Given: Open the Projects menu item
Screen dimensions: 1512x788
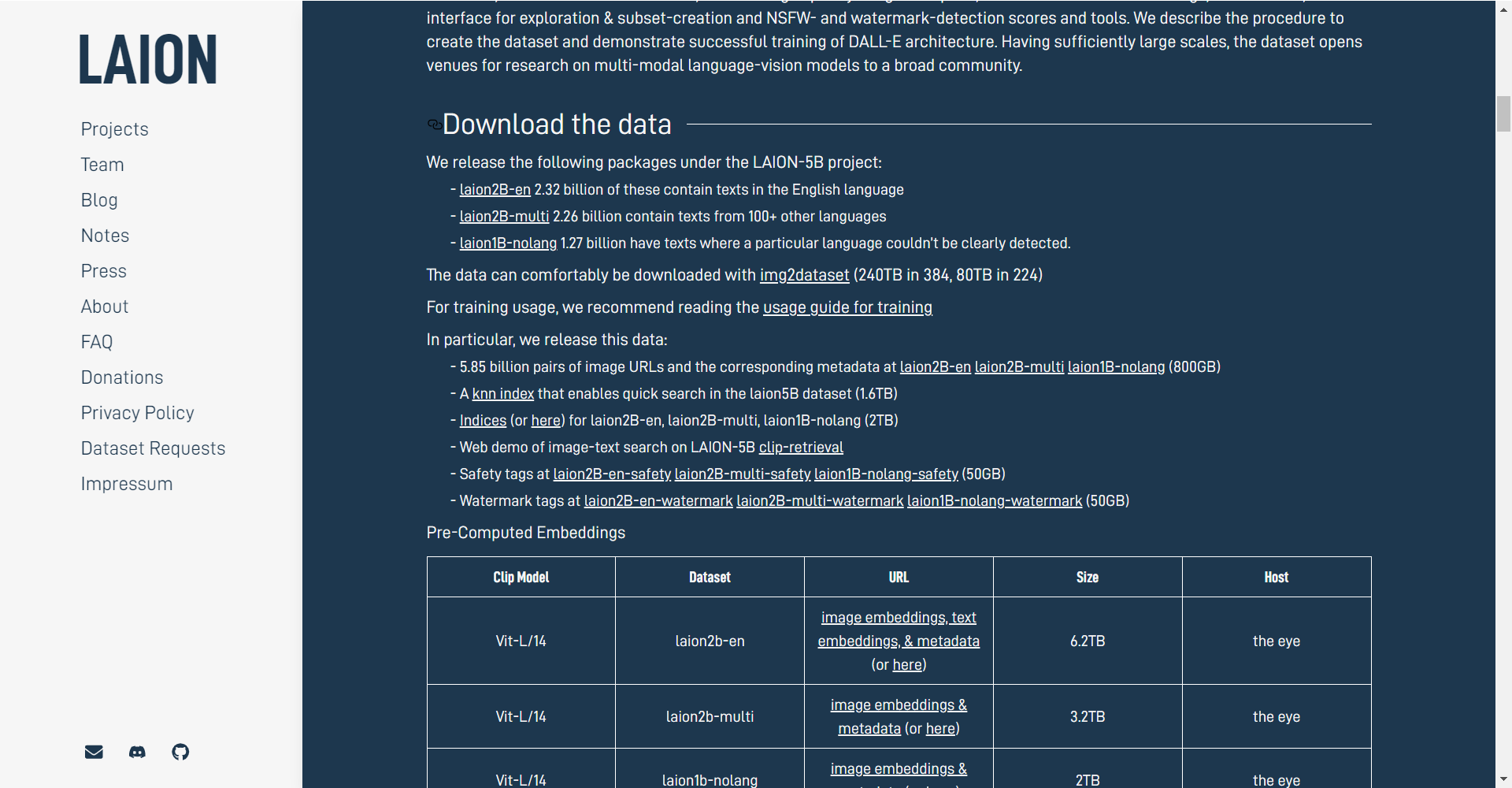Looking at the screenshot, I should 114,129.
